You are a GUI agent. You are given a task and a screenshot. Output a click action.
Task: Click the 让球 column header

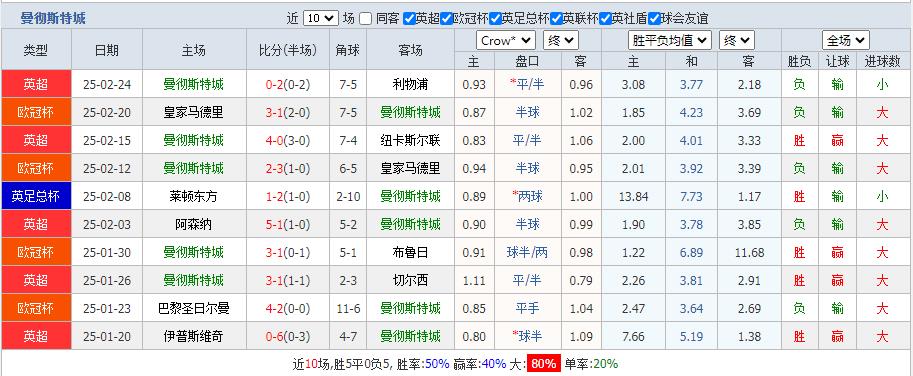837,62
